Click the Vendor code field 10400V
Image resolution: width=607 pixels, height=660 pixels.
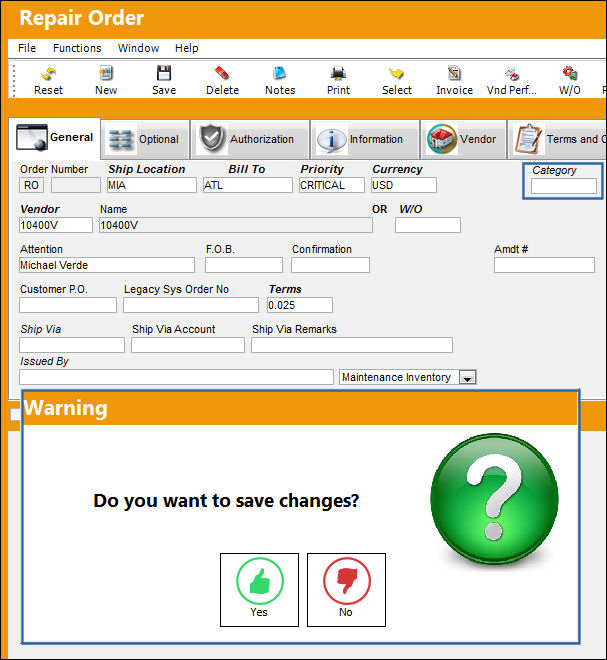tap(56, 225)
